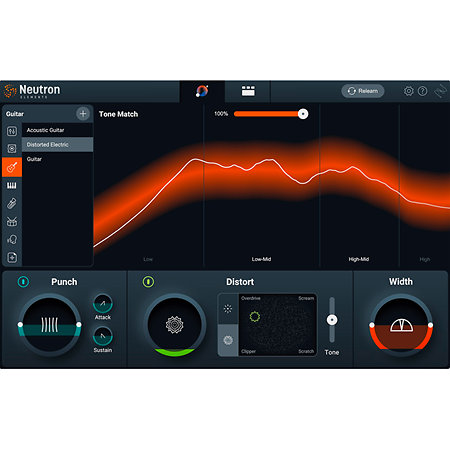
Task: Choose the Distorted Electric target
Action: click(x=57, y=145)
